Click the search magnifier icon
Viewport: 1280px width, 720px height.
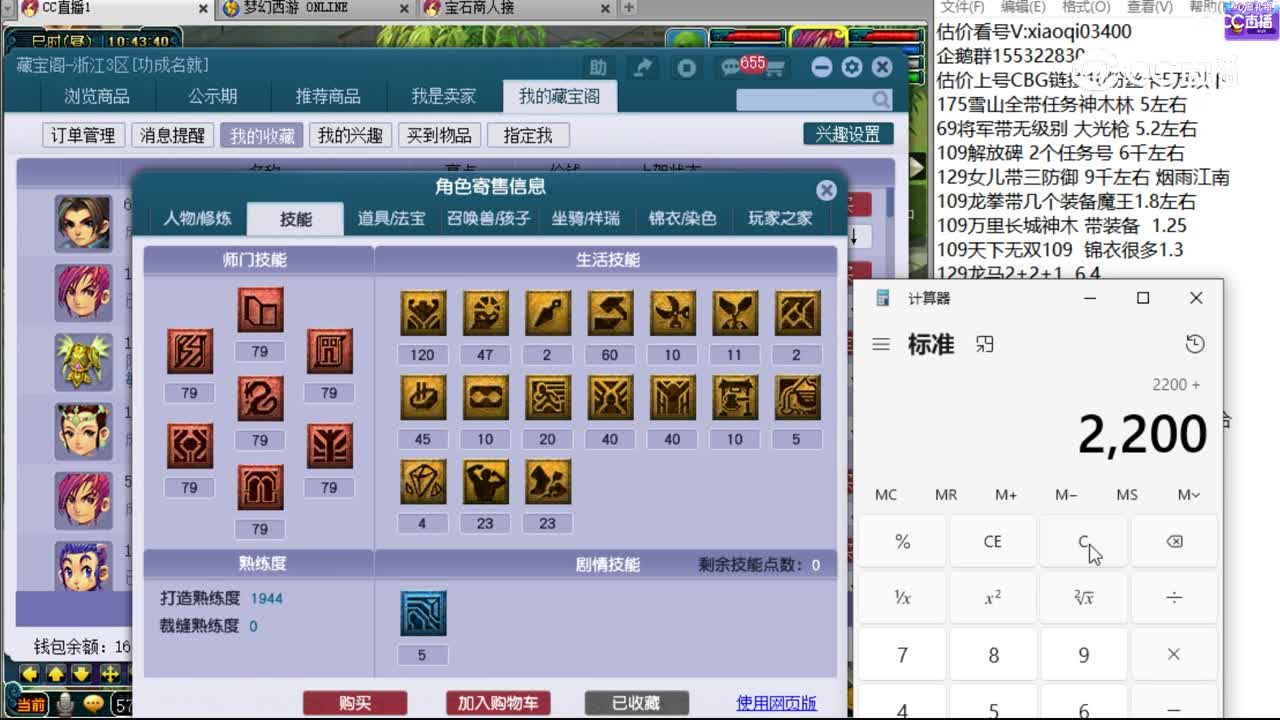879,99
